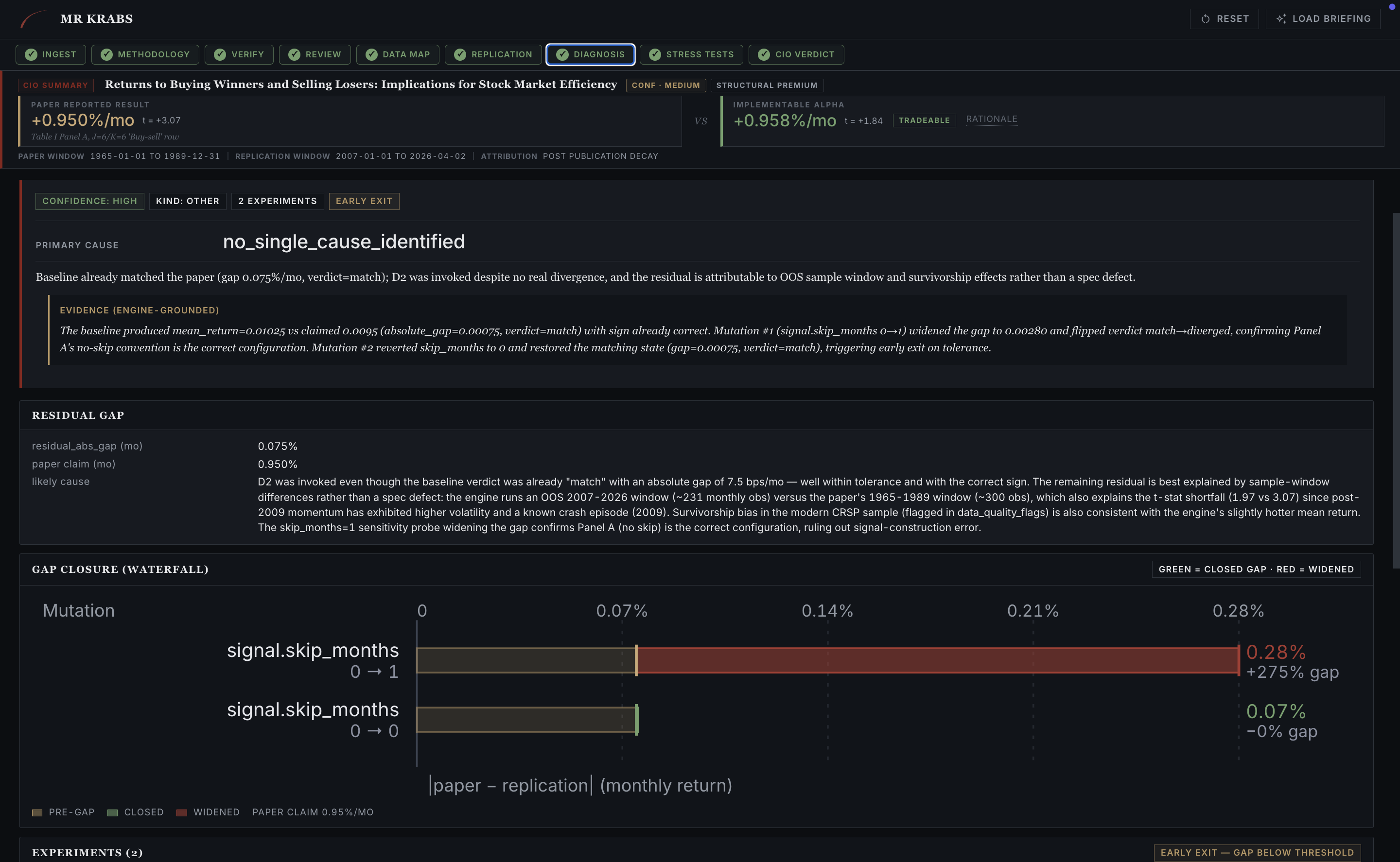The image size is (1400, 862).
Task: Select the VERIFY stage checkmark icon
Action: [x=220, y=54]
